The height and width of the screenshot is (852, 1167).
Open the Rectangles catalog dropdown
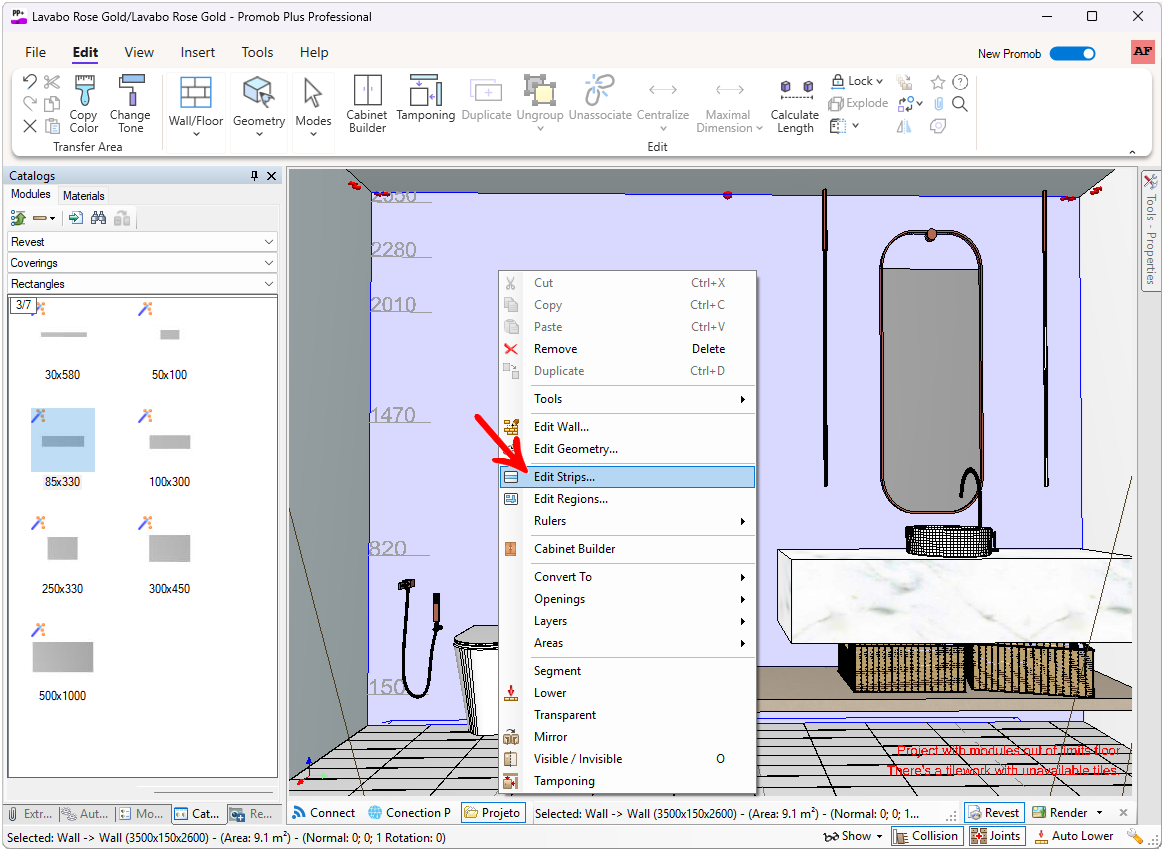click(x=142, y=284)
